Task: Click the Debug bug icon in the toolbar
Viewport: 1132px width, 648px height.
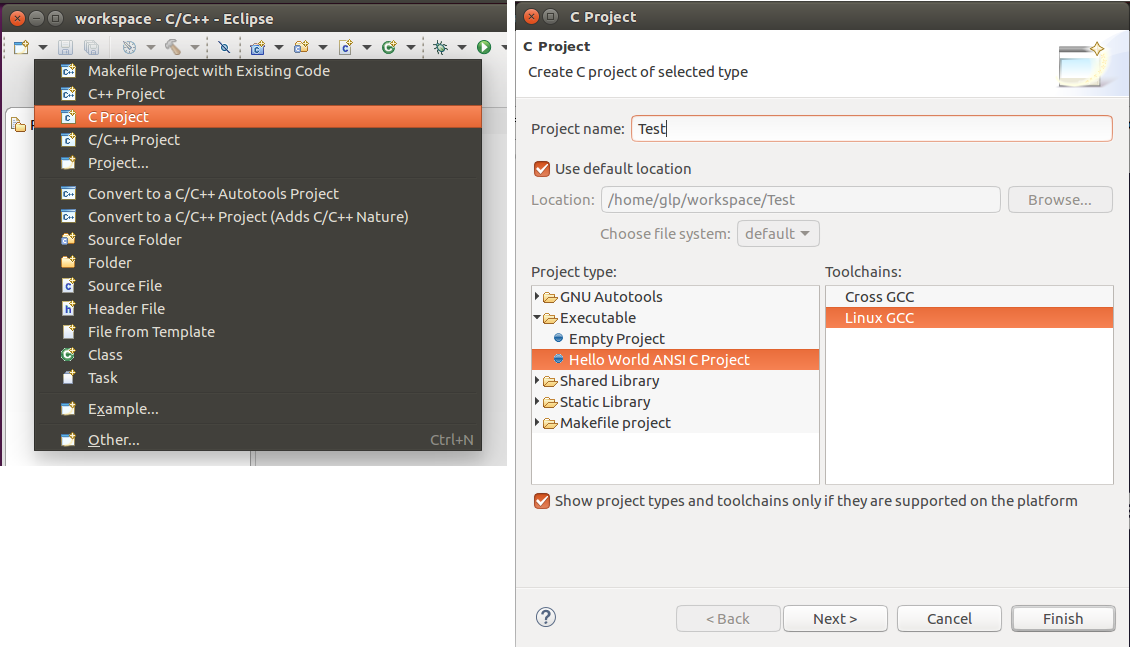Action: pos(440,48)
